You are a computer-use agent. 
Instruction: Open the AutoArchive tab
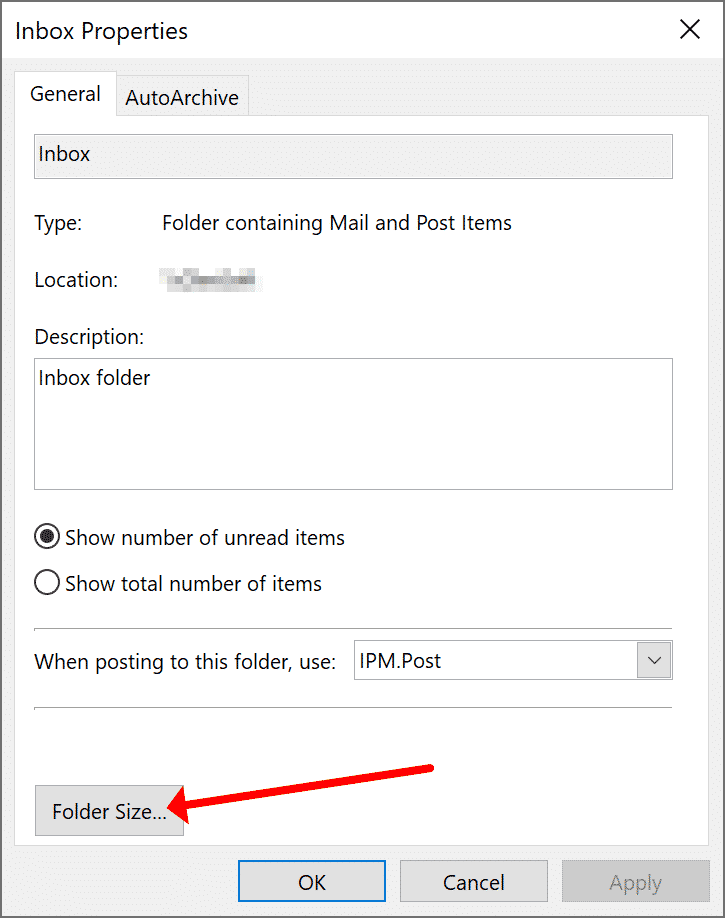182,97
